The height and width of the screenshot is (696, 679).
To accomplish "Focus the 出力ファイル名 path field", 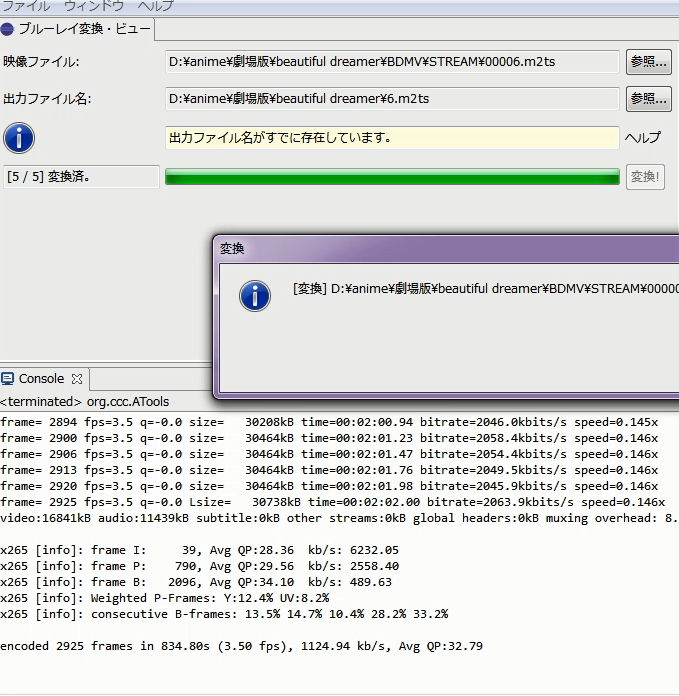I will (392, 99).
